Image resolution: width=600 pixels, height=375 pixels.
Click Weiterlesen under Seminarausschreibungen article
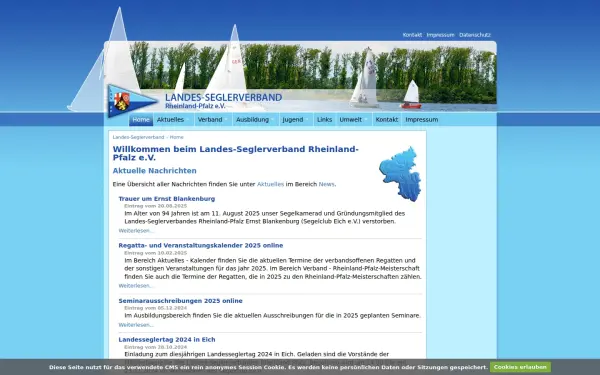(x=136, y=325)
